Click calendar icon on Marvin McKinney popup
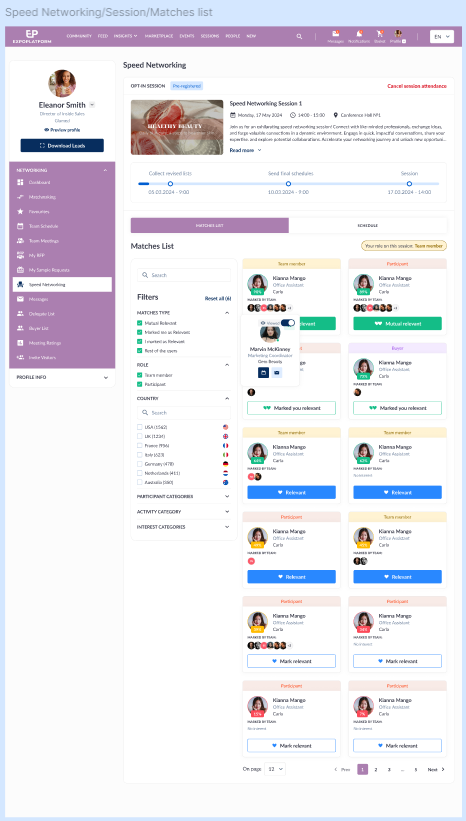The height and width of the screenshot is (821, 466). point(263,372)
